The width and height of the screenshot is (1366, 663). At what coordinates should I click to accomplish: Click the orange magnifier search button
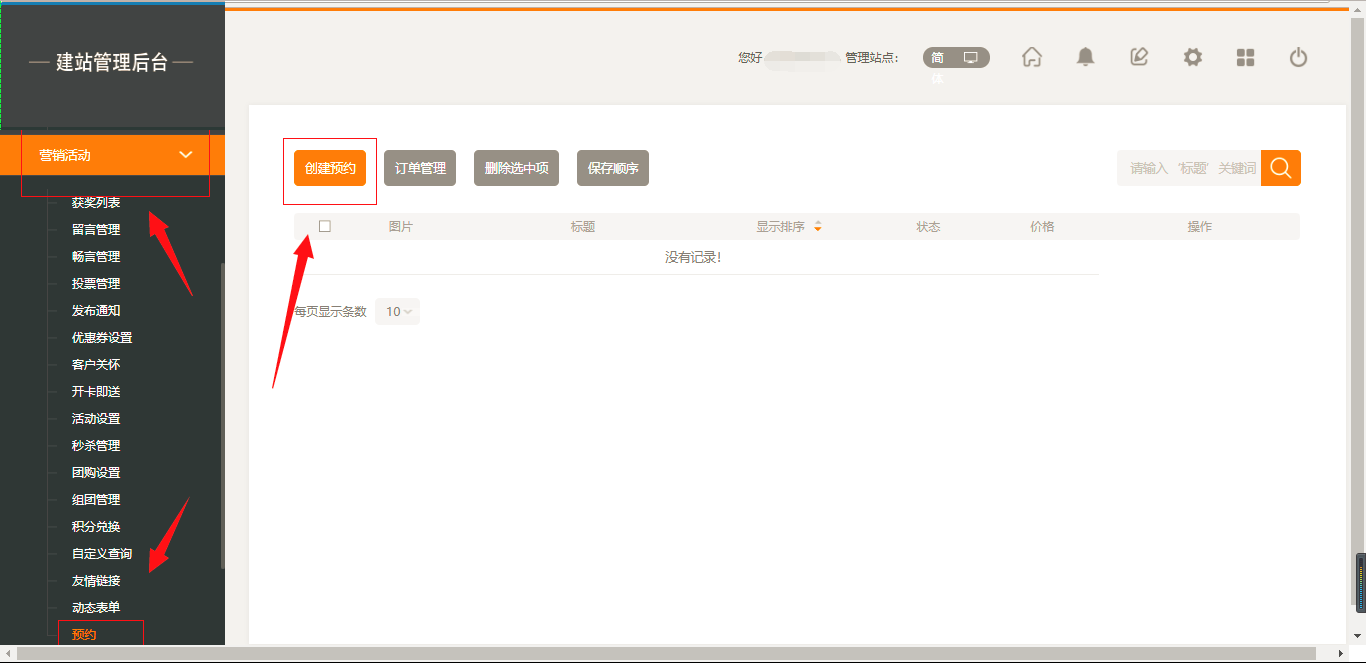1280,168
